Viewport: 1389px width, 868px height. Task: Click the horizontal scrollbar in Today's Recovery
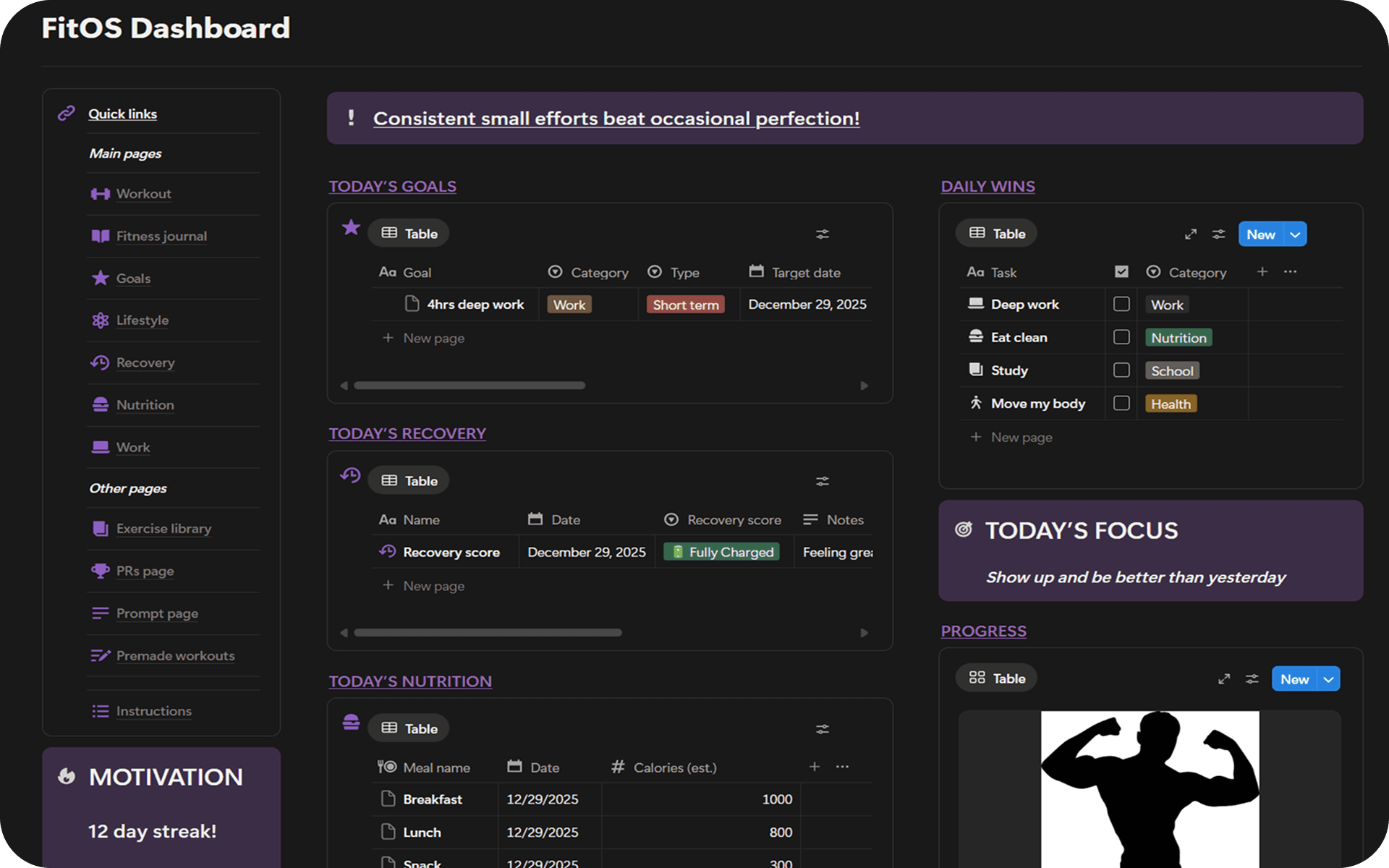click(487, 633)
